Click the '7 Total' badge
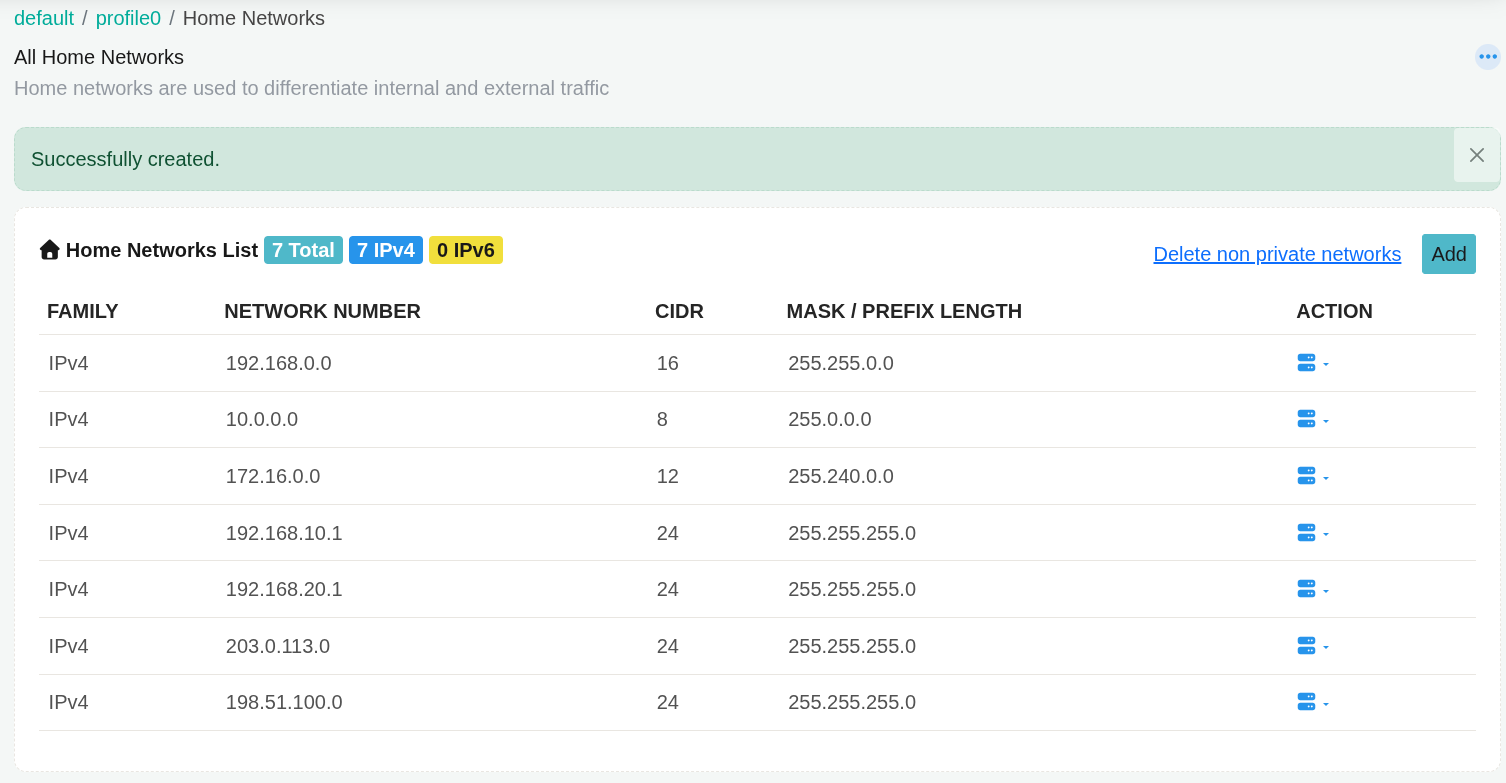1506x783 pixels. point(303,250)
